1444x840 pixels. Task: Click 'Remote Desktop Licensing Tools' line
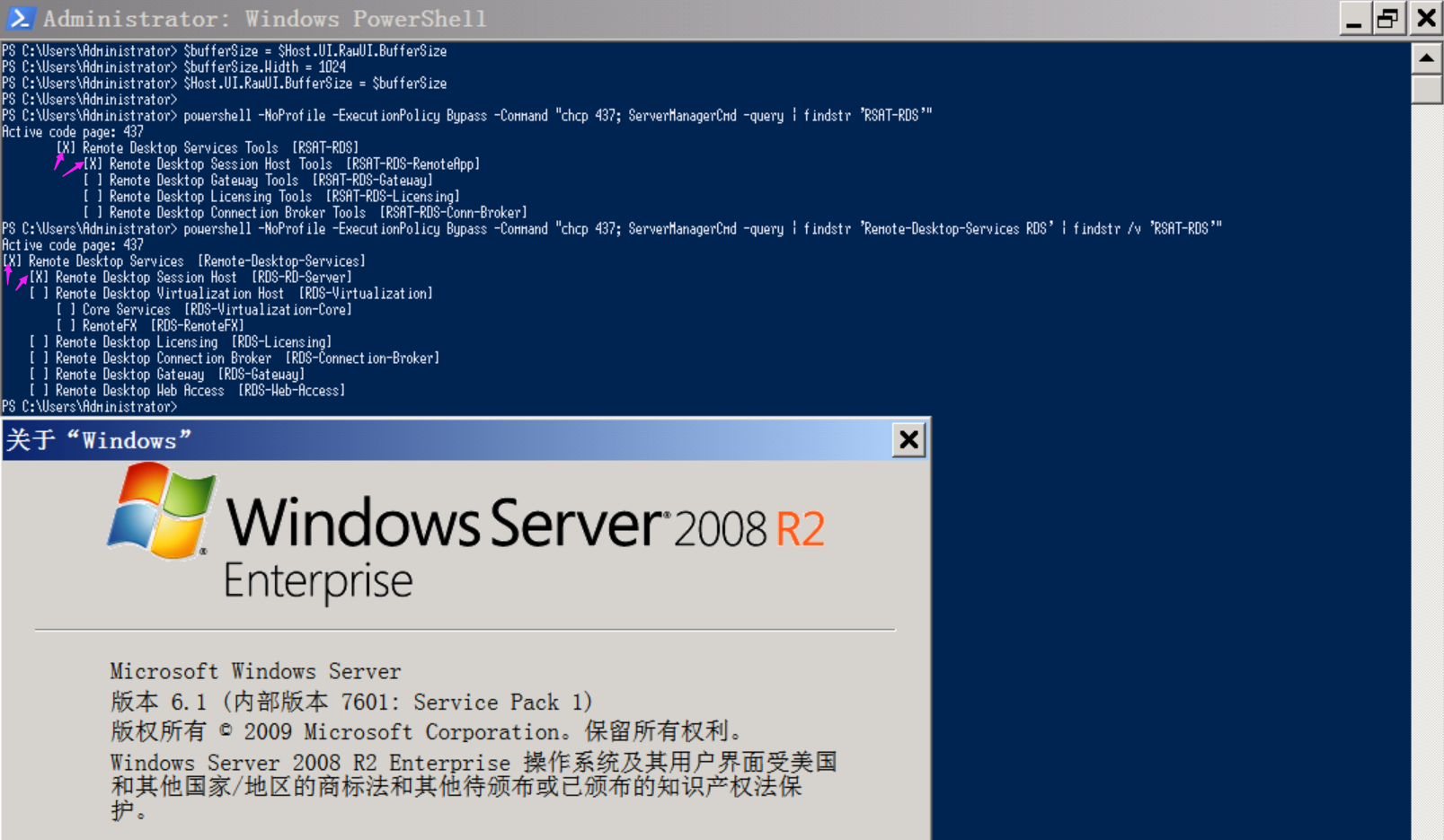click(x=271, y=196)
